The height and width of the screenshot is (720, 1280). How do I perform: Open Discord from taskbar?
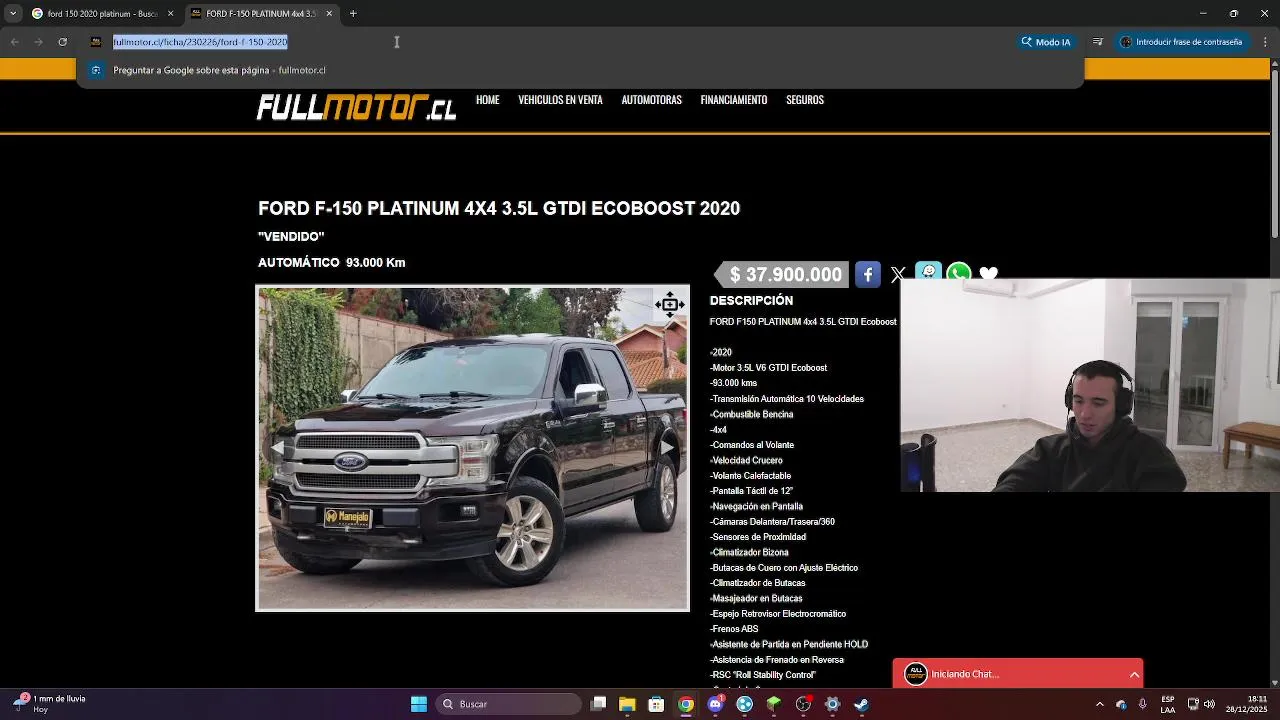point(715,704)
